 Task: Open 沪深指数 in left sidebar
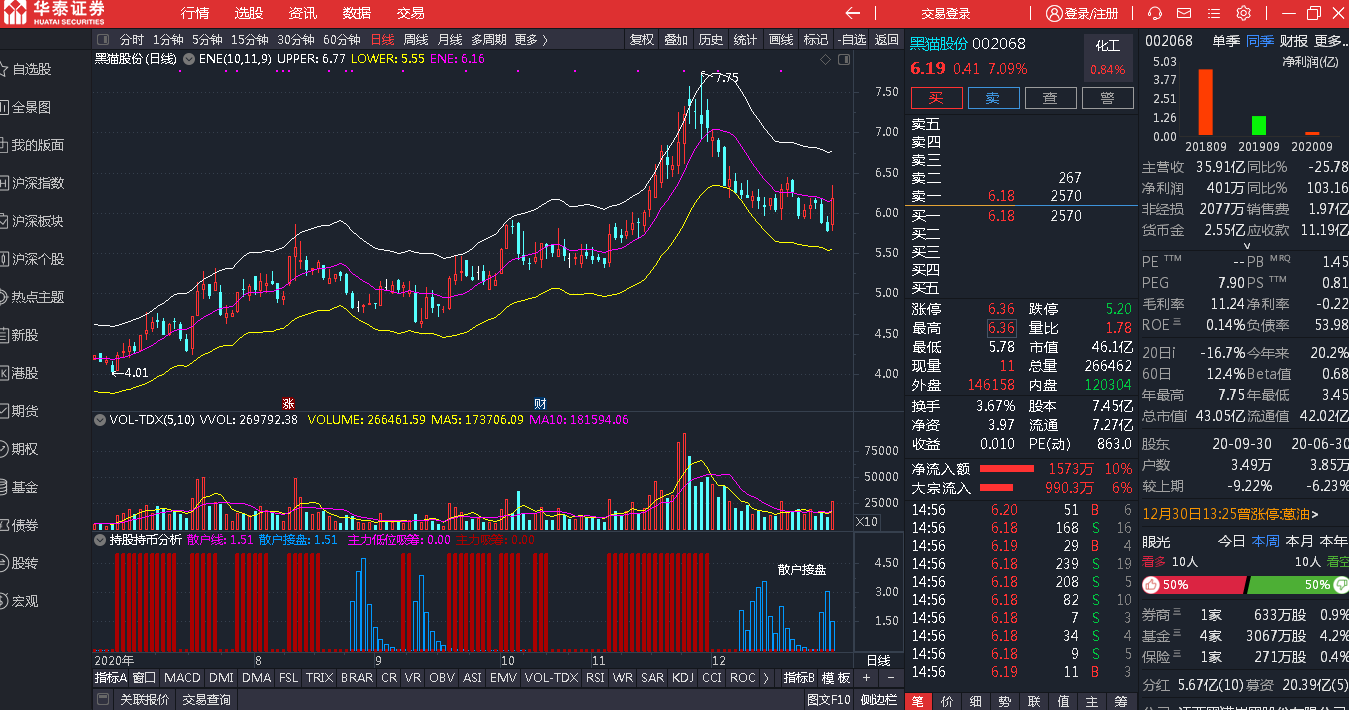(x=38, y=183)
